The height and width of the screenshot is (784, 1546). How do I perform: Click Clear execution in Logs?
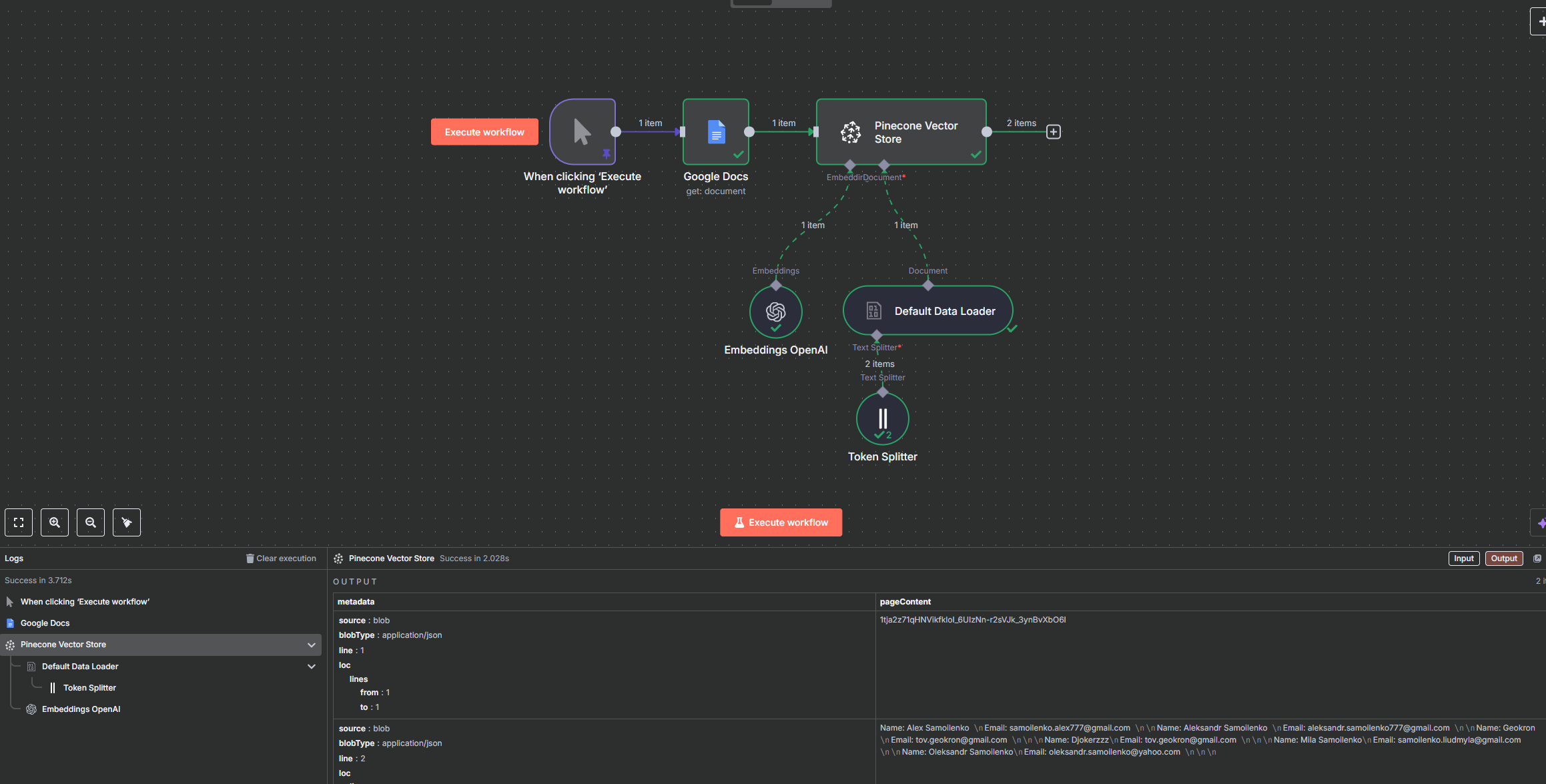point(281,558)
